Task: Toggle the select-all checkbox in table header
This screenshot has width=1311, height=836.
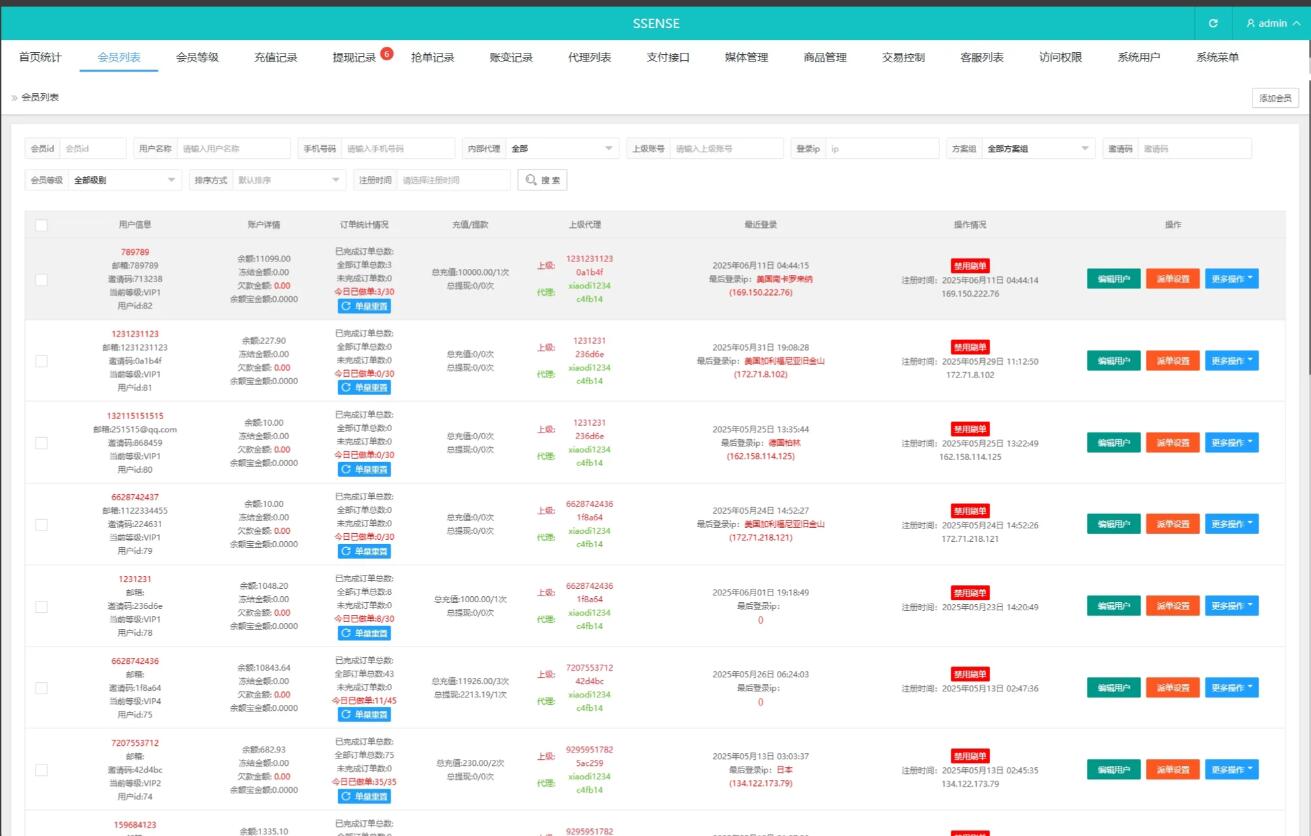Action: pyautogui.click(x=41, y=225)
